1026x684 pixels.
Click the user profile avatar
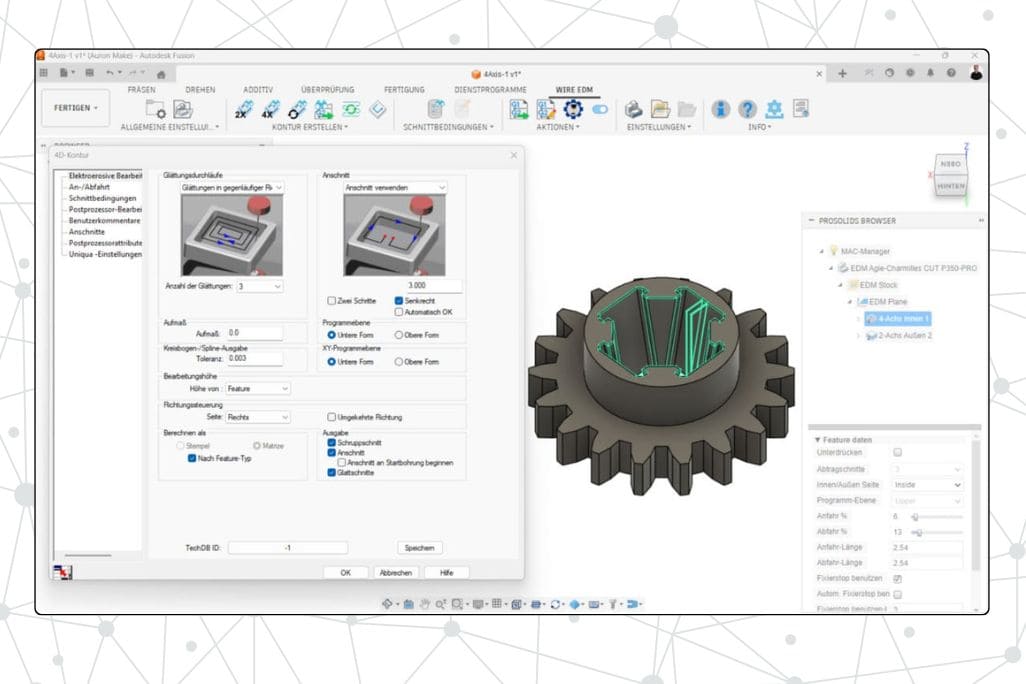(x=976, y=73)
